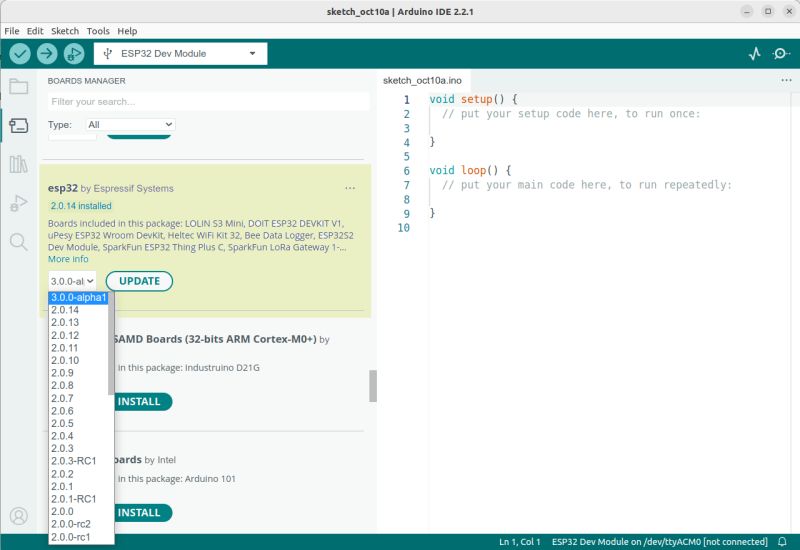Open the Serial Monitor
This screenshot has width=800, height=550.
coord(781,54)
